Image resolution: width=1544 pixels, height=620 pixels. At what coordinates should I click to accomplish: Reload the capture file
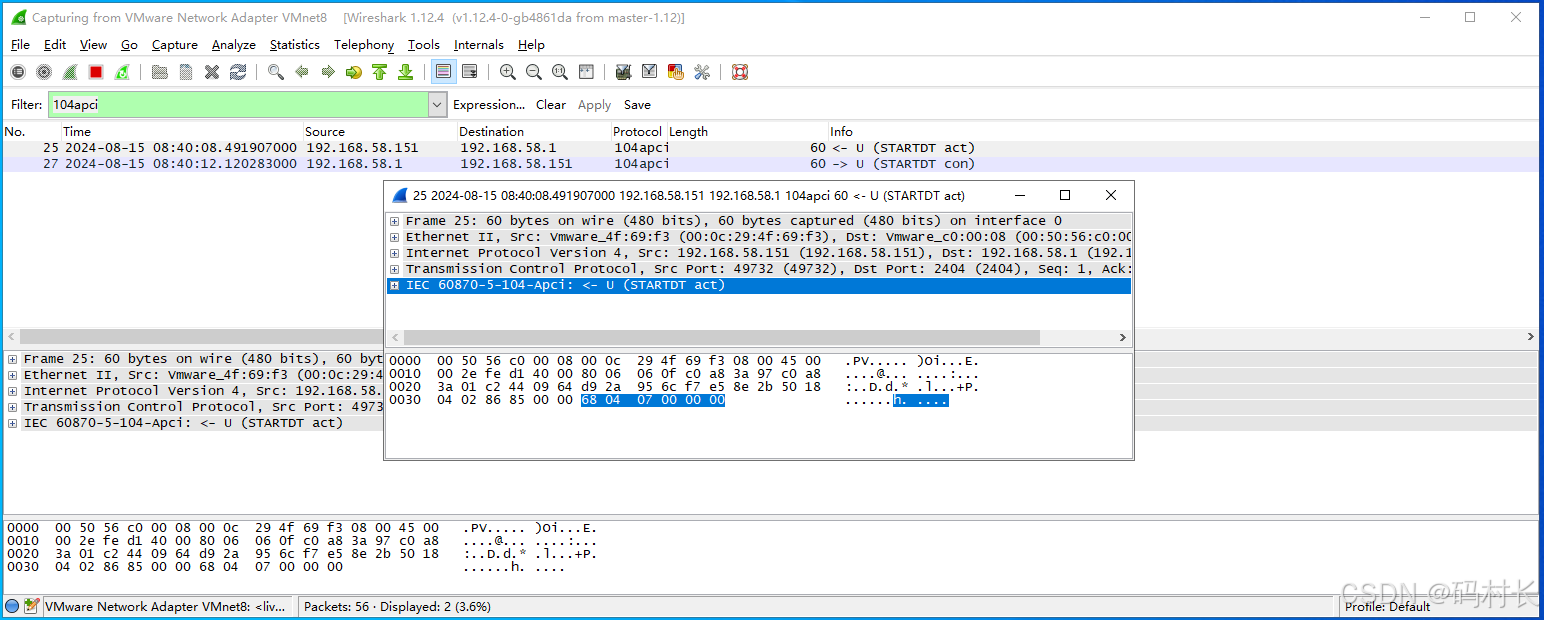238,72
